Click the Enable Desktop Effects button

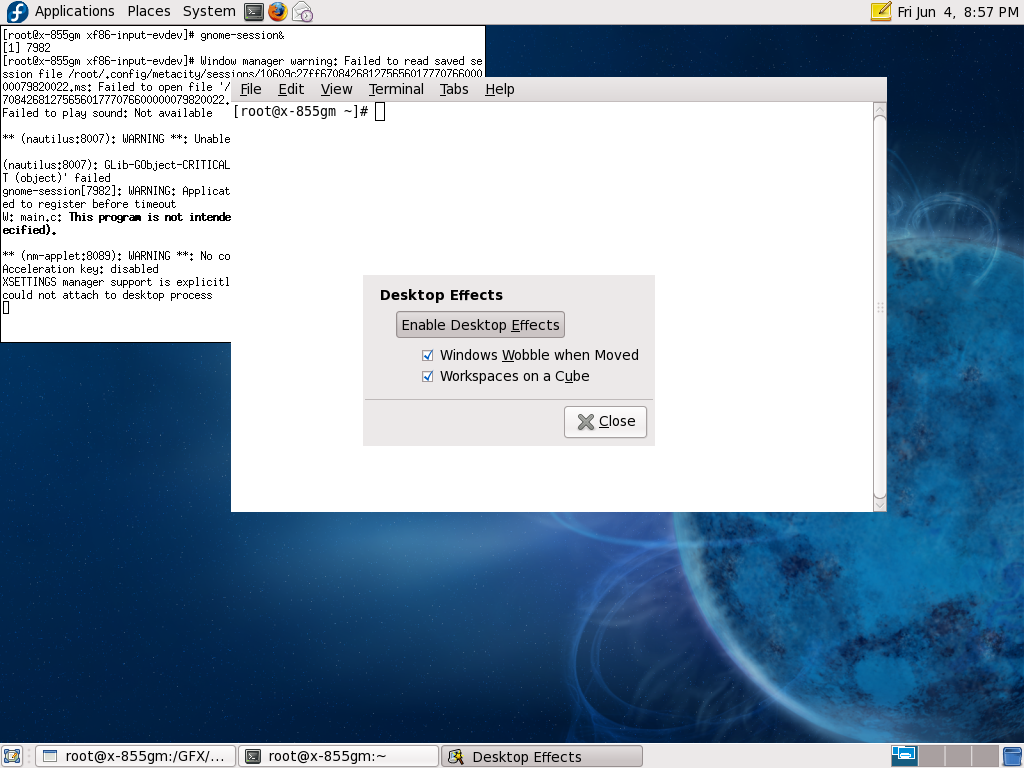(480, 325)
